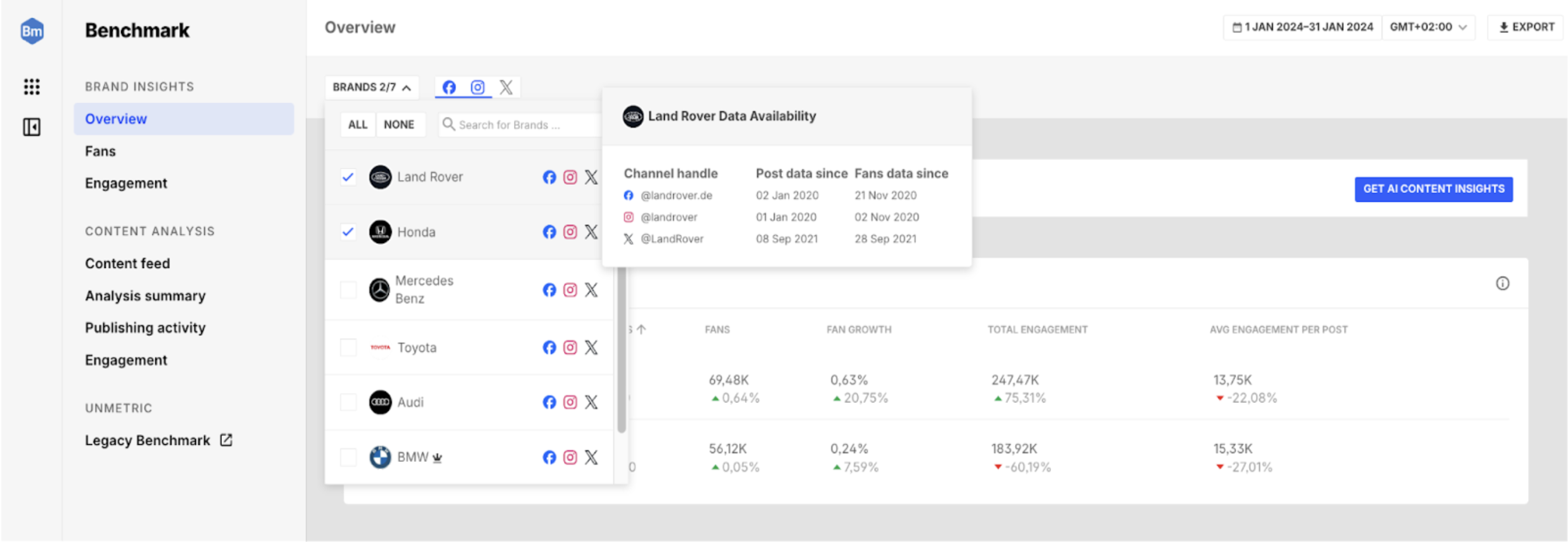Click the BMW crown icon

point(437,458)
